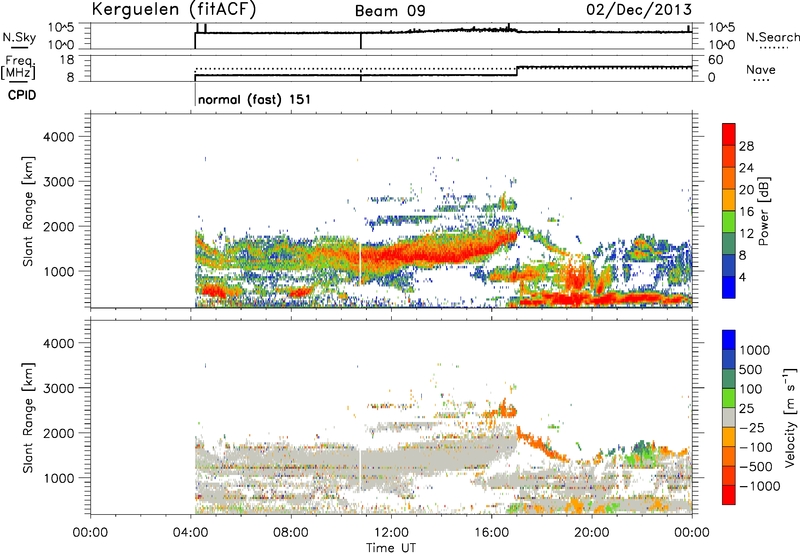Click the dotted line sample under "N.Search"
The height and width of the screenshot is (554, 800).
coord(773,48)
